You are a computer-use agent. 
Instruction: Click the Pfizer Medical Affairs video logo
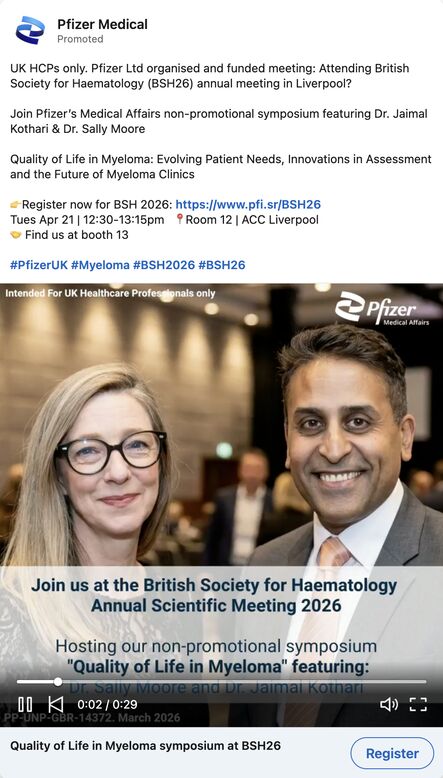(x=382, y=309)
